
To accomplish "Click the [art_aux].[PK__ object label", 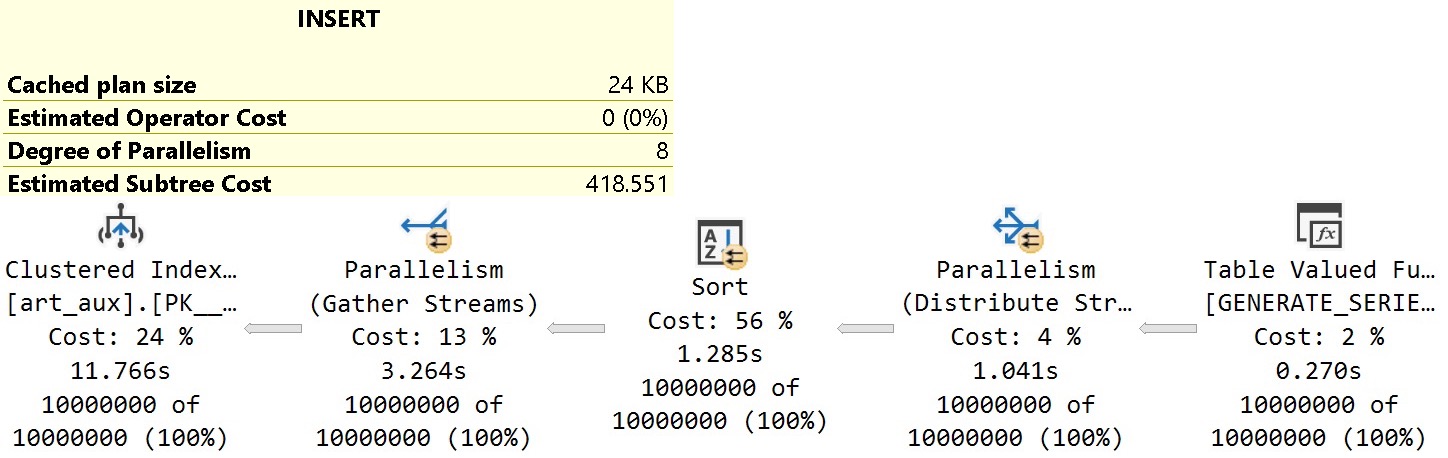I will click(x=121, y=304).
